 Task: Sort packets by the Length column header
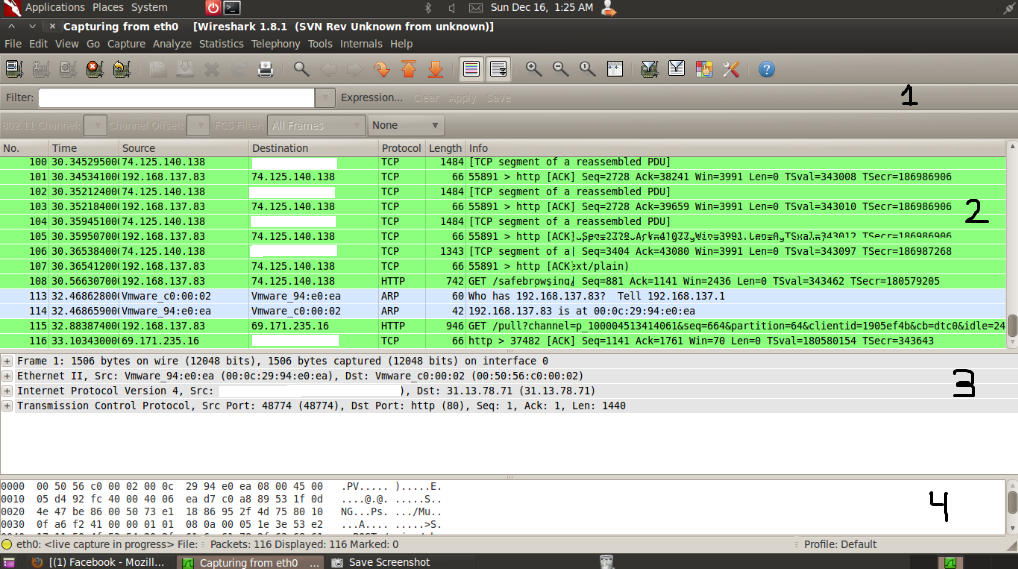pyautogui.click(x=445, y=148)
